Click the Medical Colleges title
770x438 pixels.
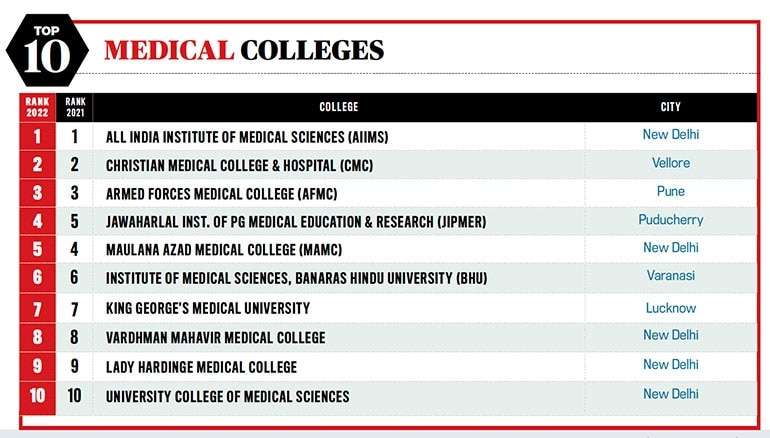click(243, 50)
